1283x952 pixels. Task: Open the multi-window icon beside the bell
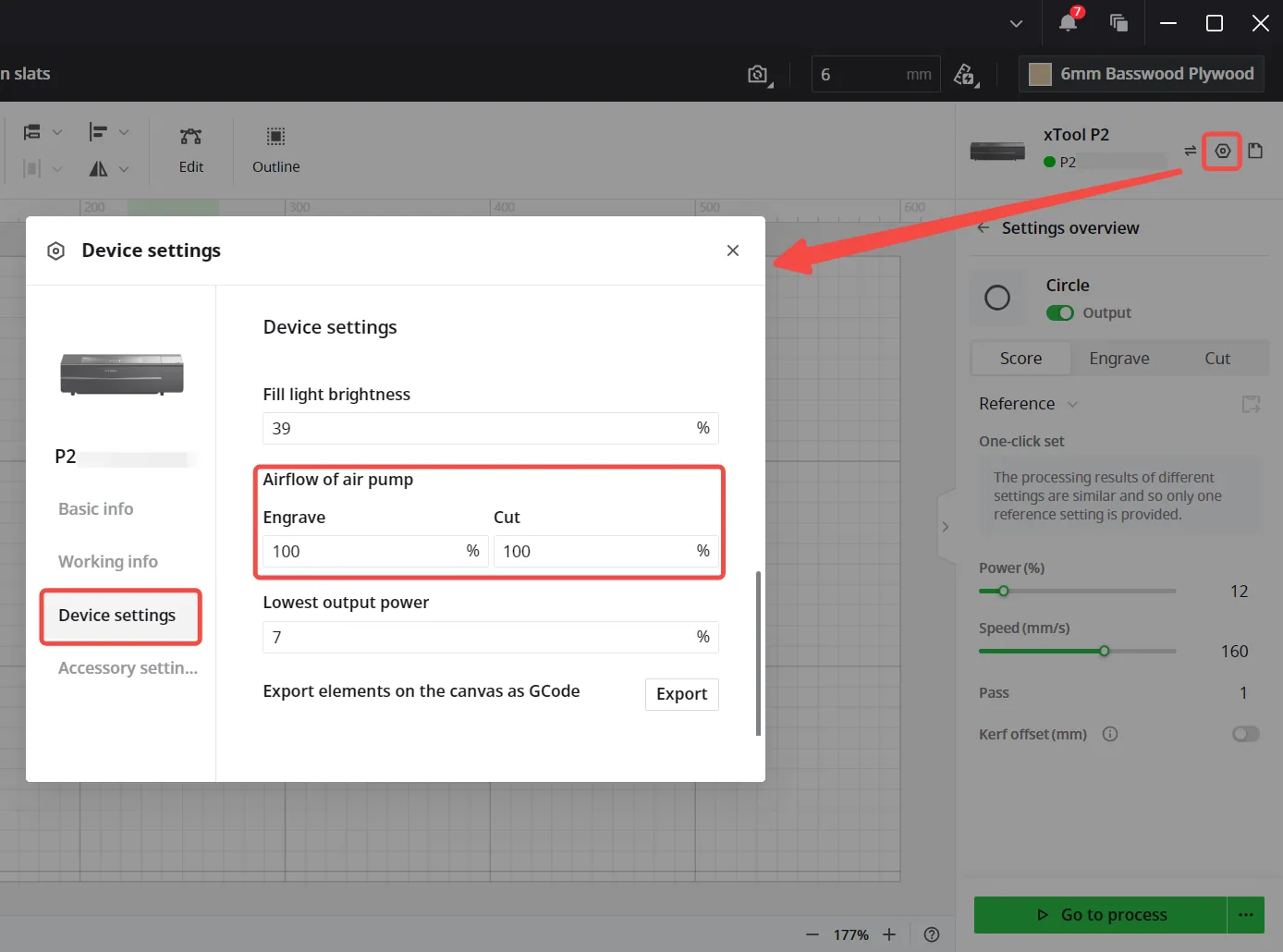(x=1118, y=22)
